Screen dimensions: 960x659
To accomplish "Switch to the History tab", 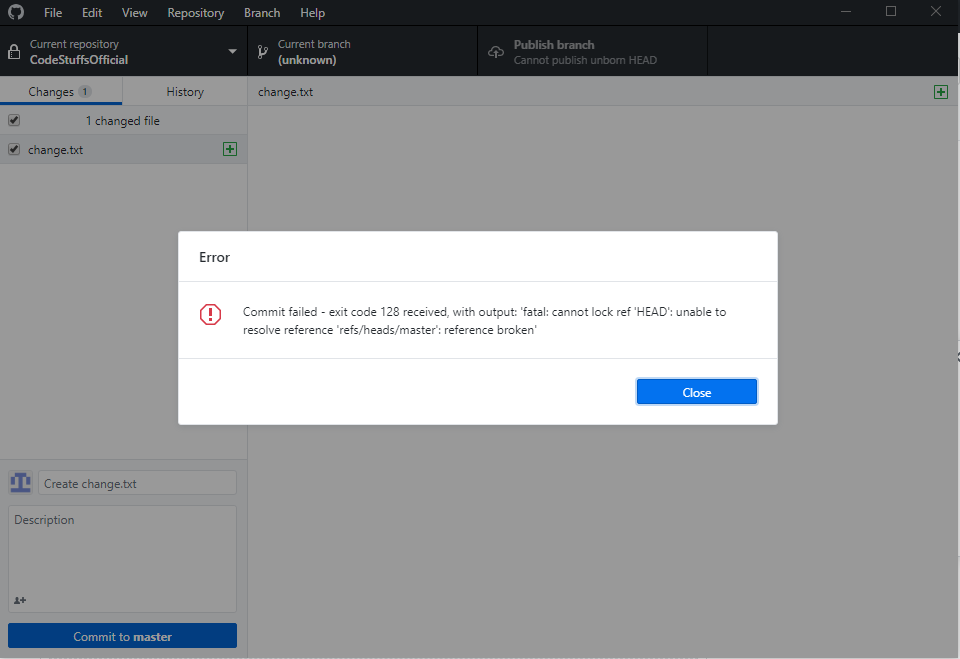I will pos(184,90).
